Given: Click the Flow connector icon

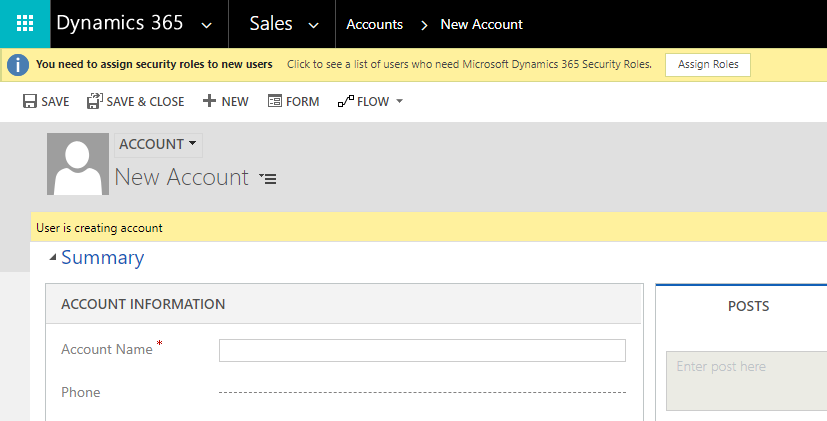Looking at the screenshot, I should [345, 101].
